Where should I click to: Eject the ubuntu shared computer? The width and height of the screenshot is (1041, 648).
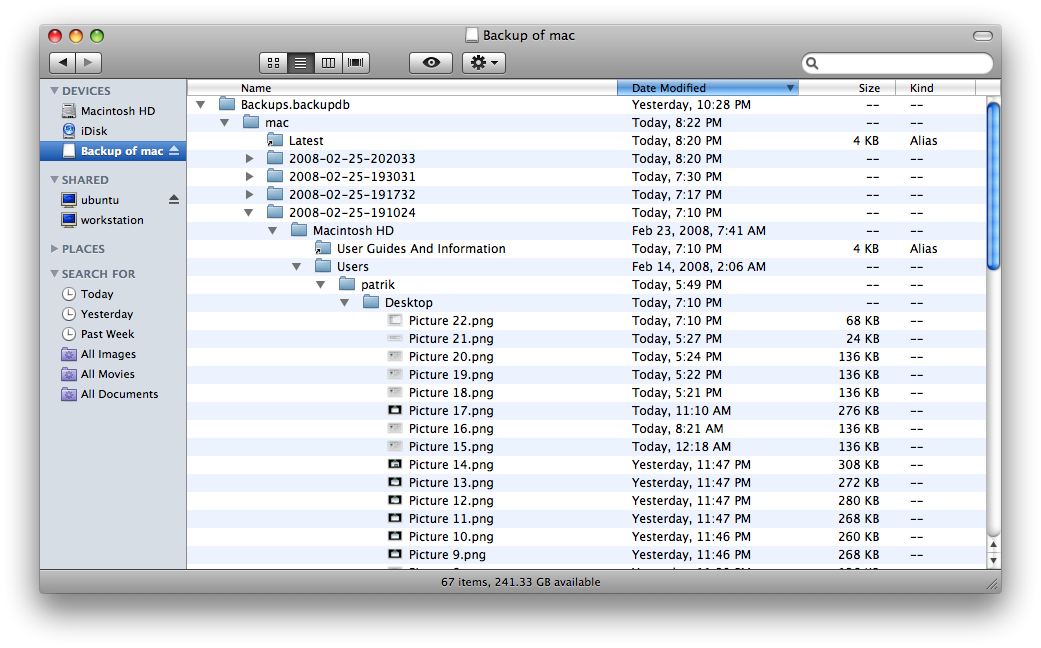[174, 199]
